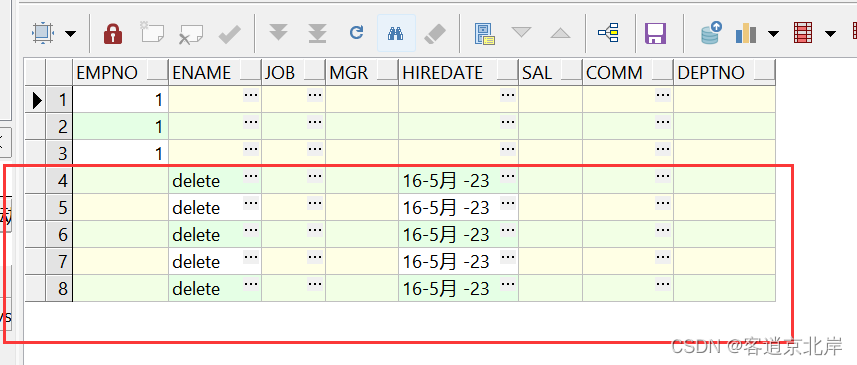Open the ellipsis button in HIREDATE row 6
The height and width of the screenshot is (365, 857).
(508, 230)
